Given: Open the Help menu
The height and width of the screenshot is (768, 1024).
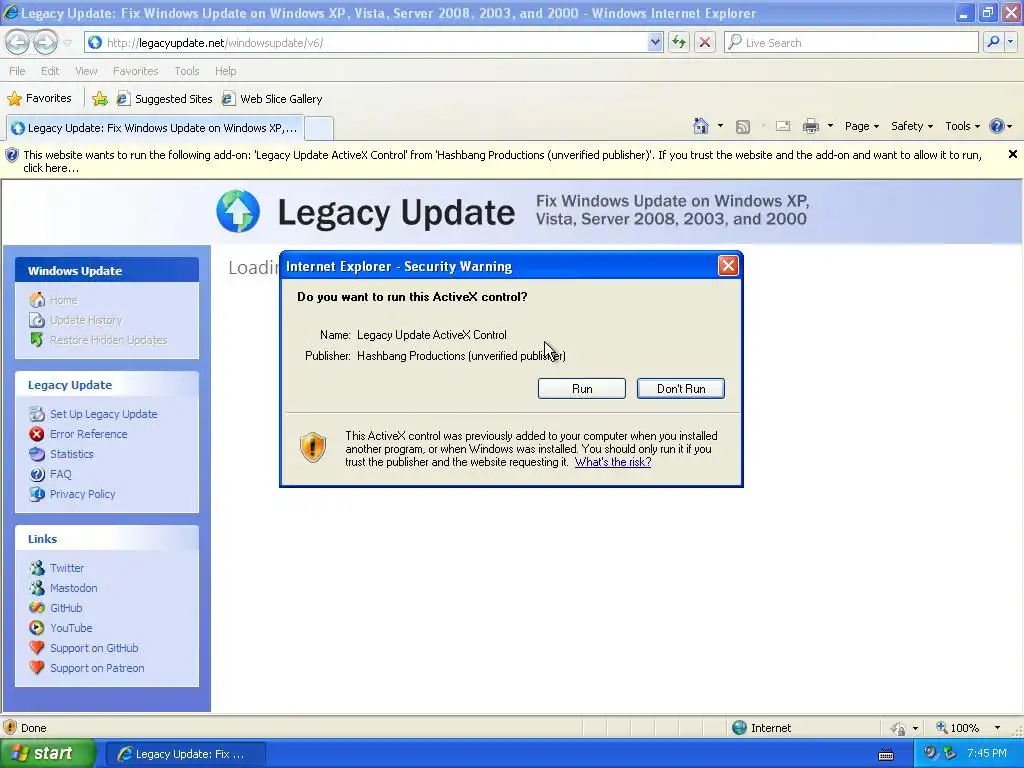Looking at the screenshot, I should tap(225, 71).
